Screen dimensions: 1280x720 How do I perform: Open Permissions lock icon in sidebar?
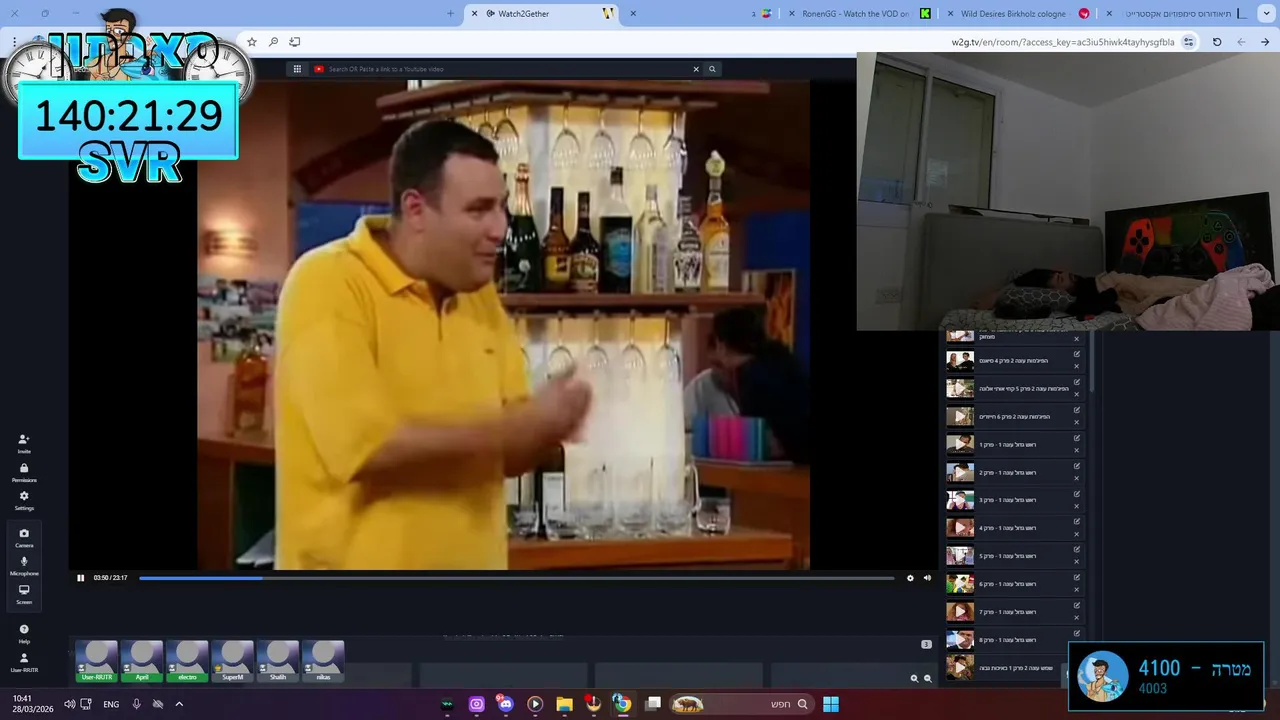pyautogui.click(x=24, y=472)
